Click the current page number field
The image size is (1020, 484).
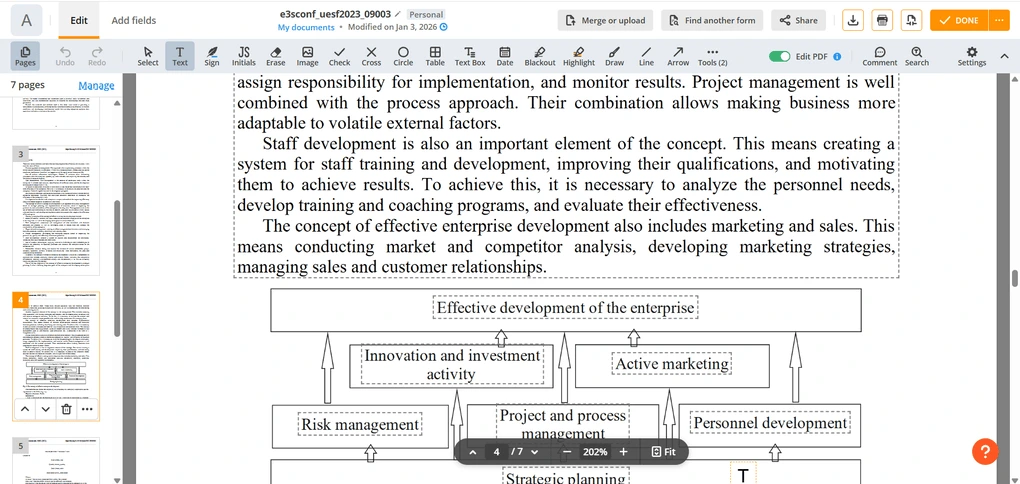click(496, 451)
